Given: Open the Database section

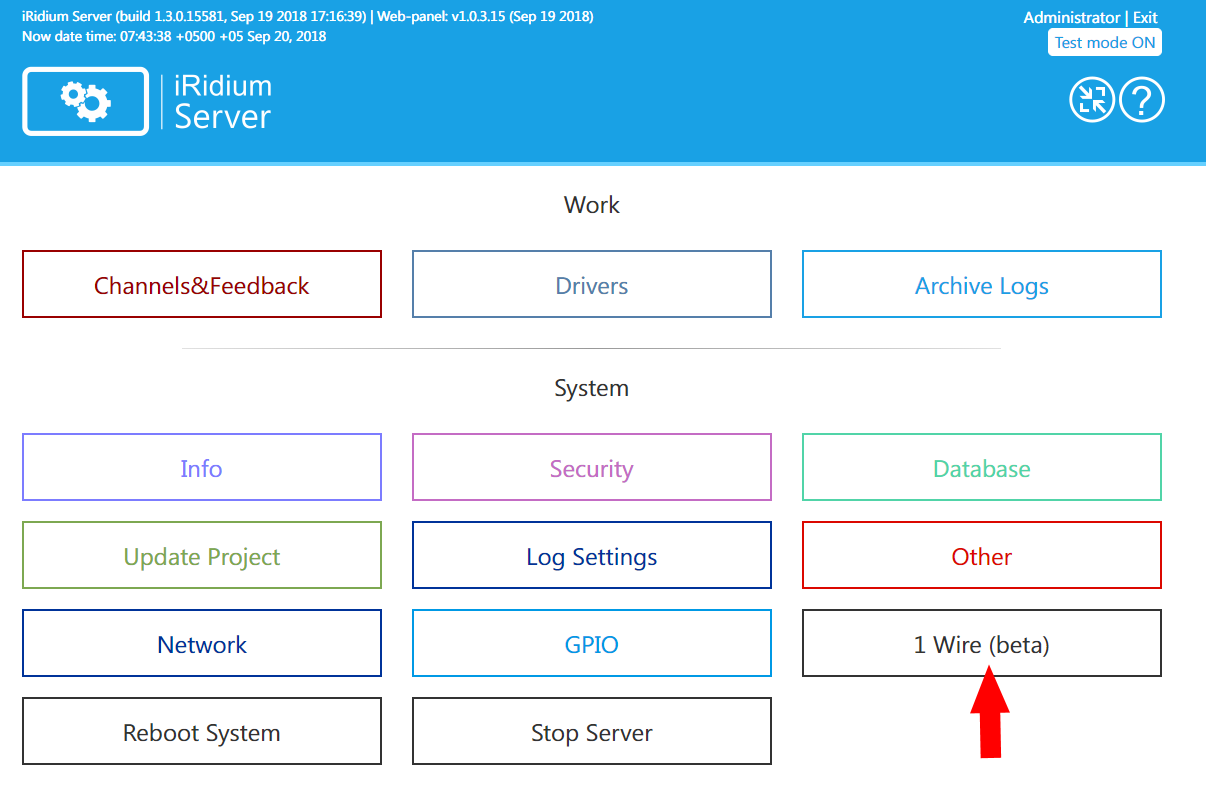Looking at the screenshot, I should tap(981, 467).
